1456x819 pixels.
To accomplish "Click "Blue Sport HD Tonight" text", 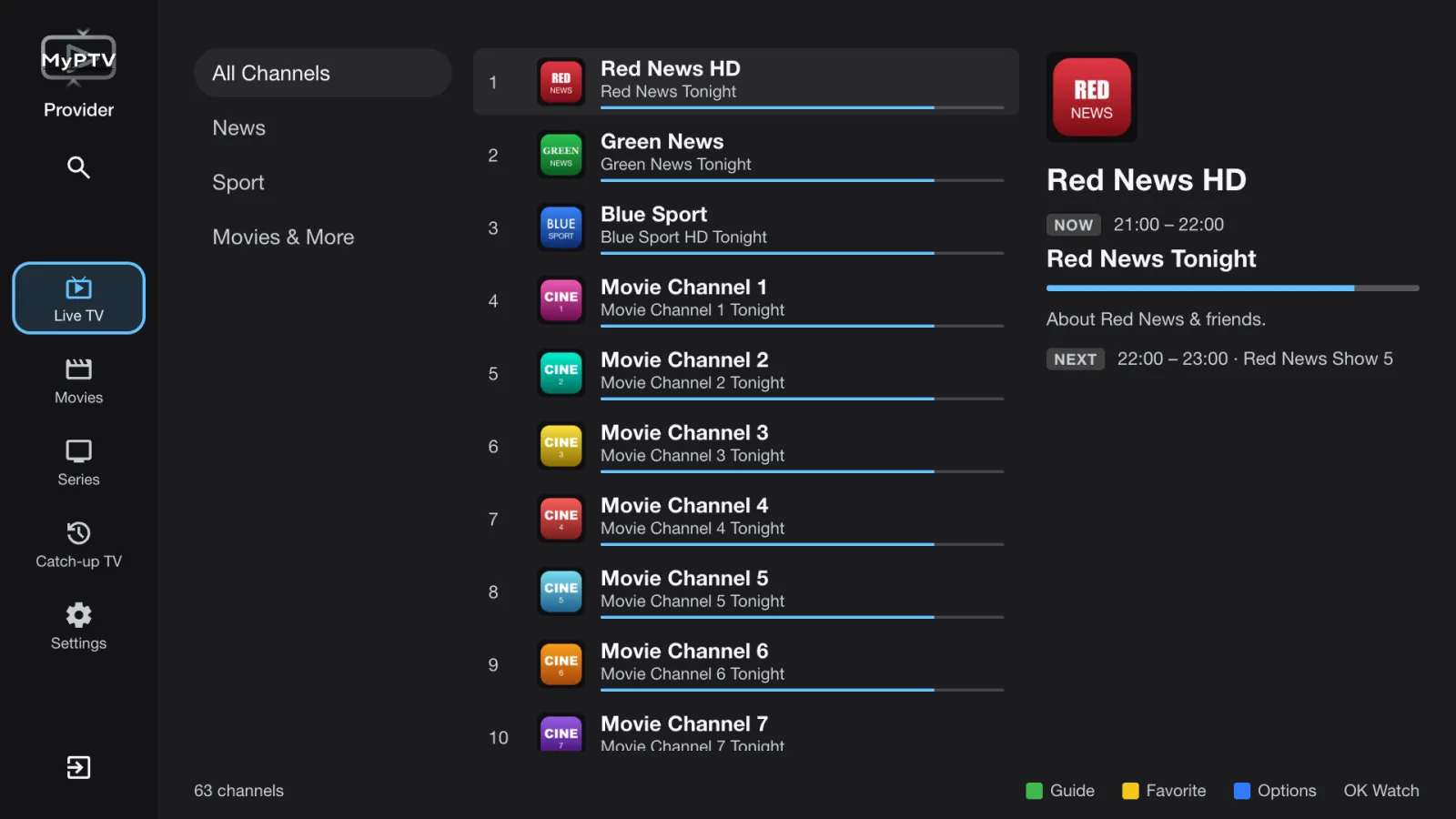I will (x=683, y=237).
